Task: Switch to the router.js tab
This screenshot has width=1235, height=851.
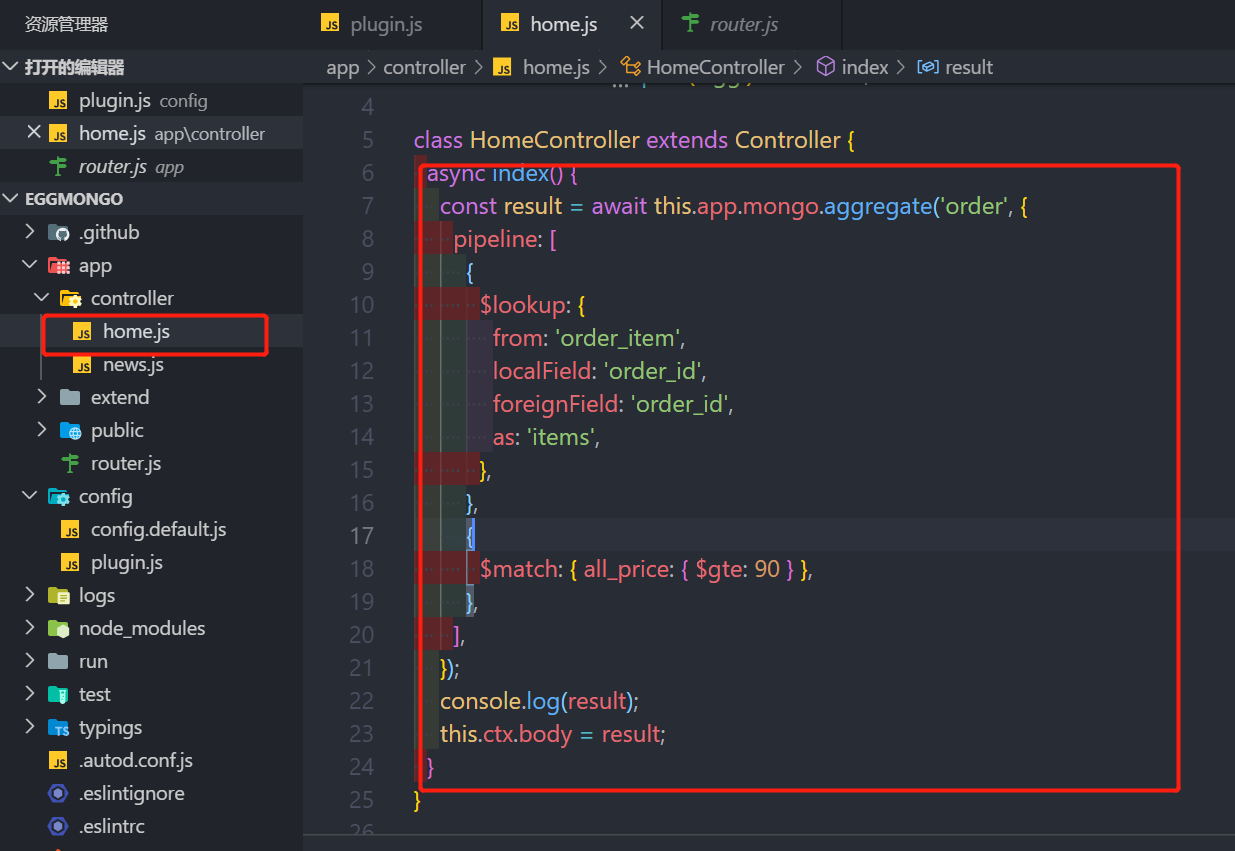Action: tap(743, 25)
